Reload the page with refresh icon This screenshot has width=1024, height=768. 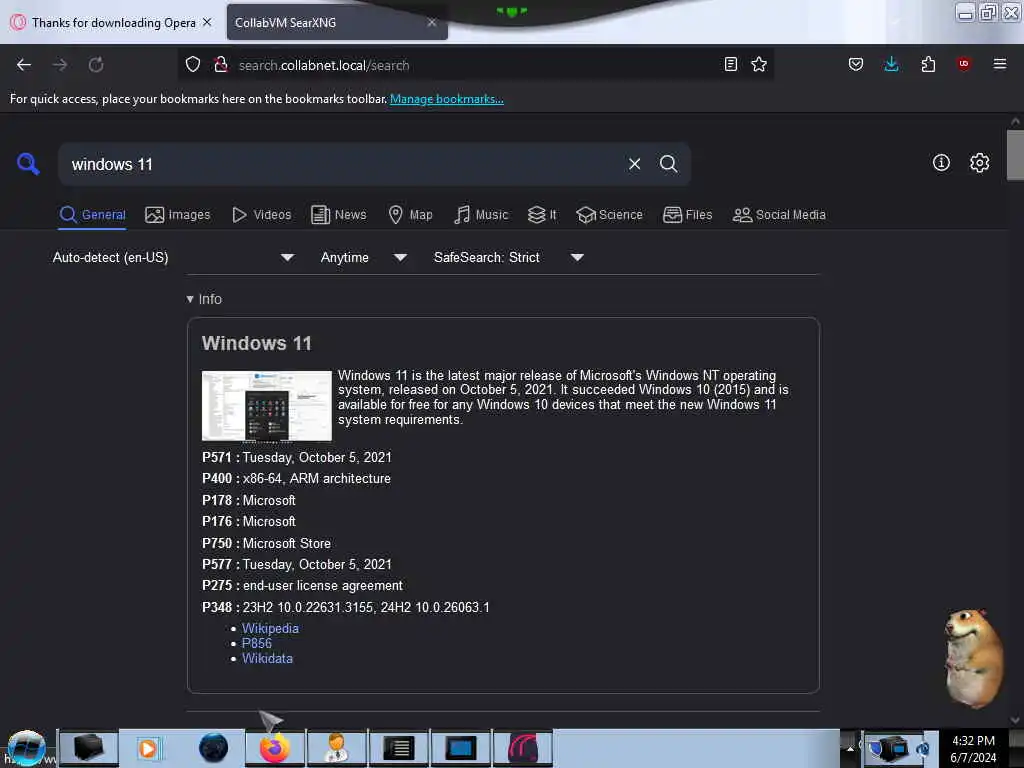[96, 65]
